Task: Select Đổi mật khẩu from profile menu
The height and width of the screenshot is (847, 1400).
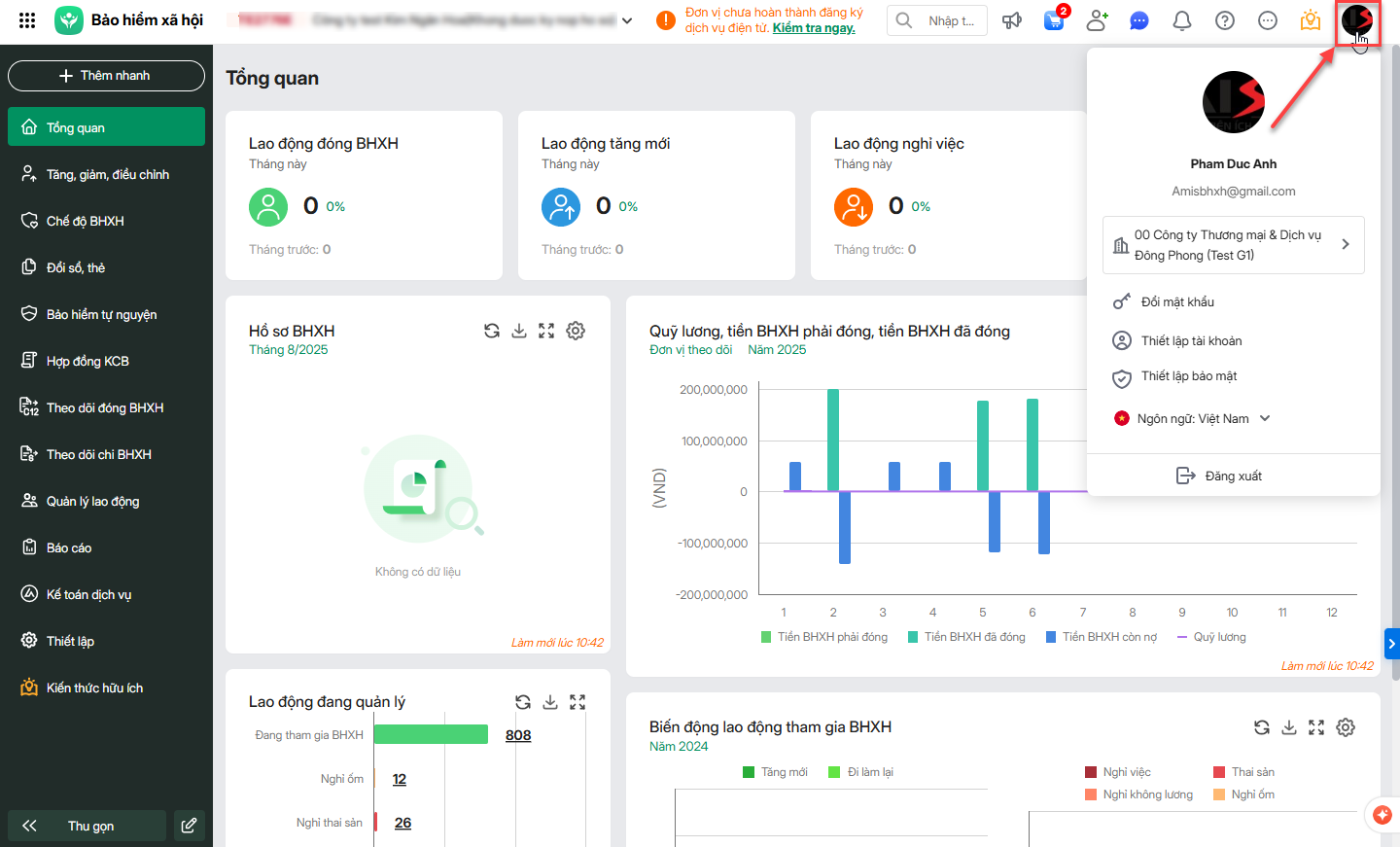Action: point(1176,301)
